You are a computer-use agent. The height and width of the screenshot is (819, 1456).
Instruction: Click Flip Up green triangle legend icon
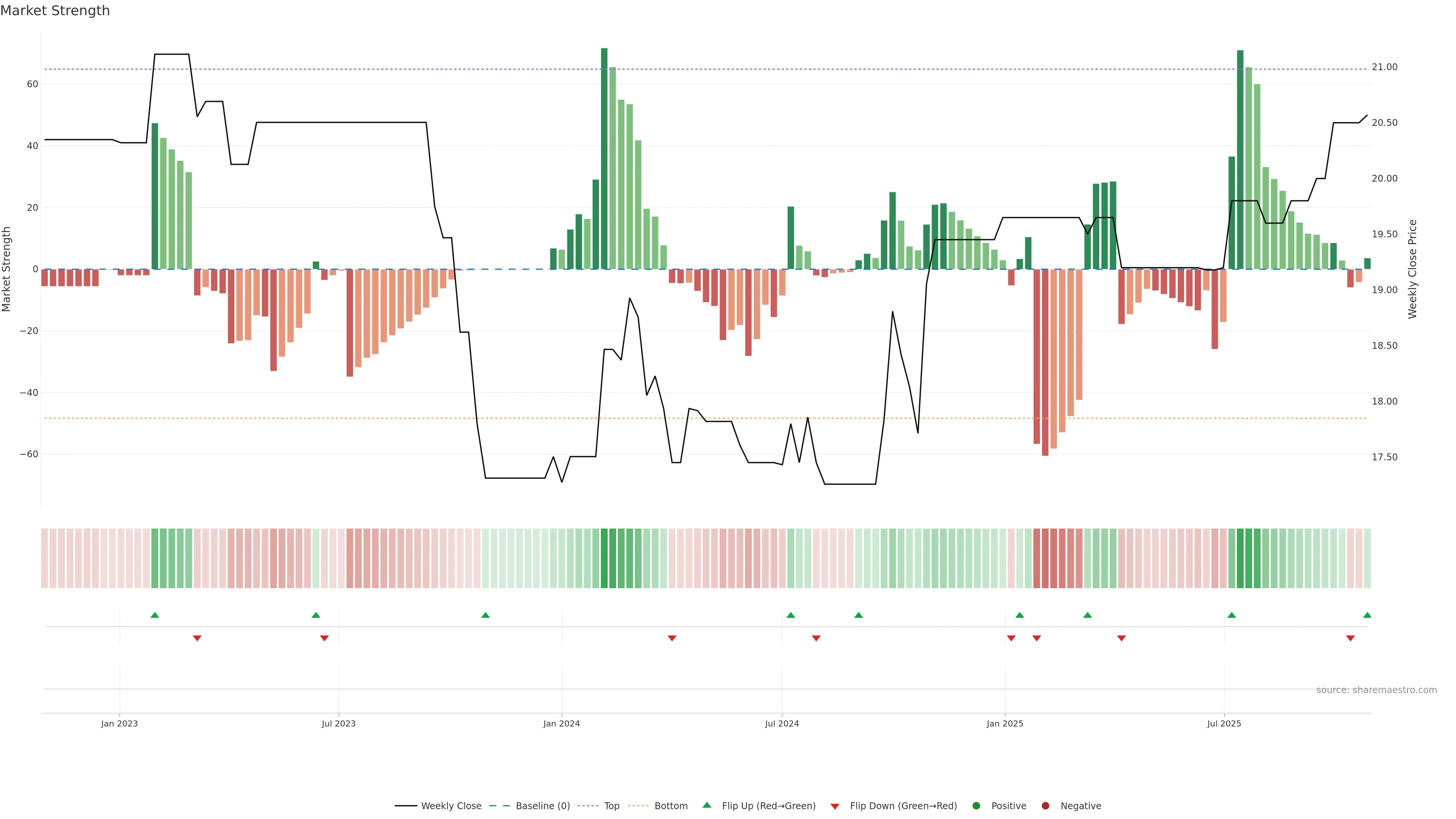point(706,805)
